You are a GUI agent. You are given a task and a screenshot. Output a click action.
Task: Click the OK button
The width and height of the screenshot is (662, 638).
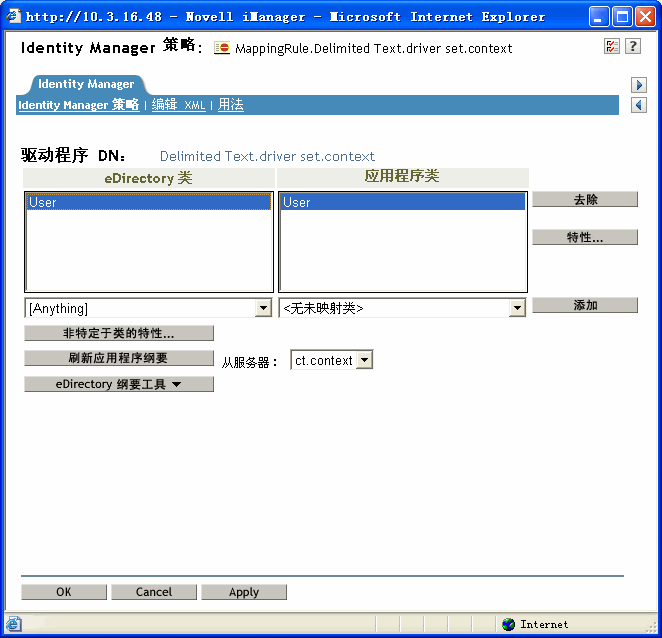pos(64,592)
